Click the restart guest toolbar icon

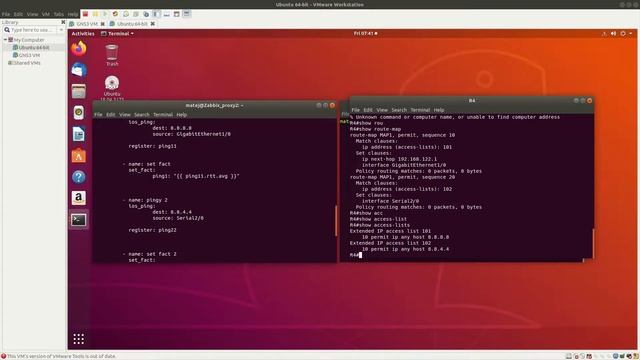pos(115,14)
